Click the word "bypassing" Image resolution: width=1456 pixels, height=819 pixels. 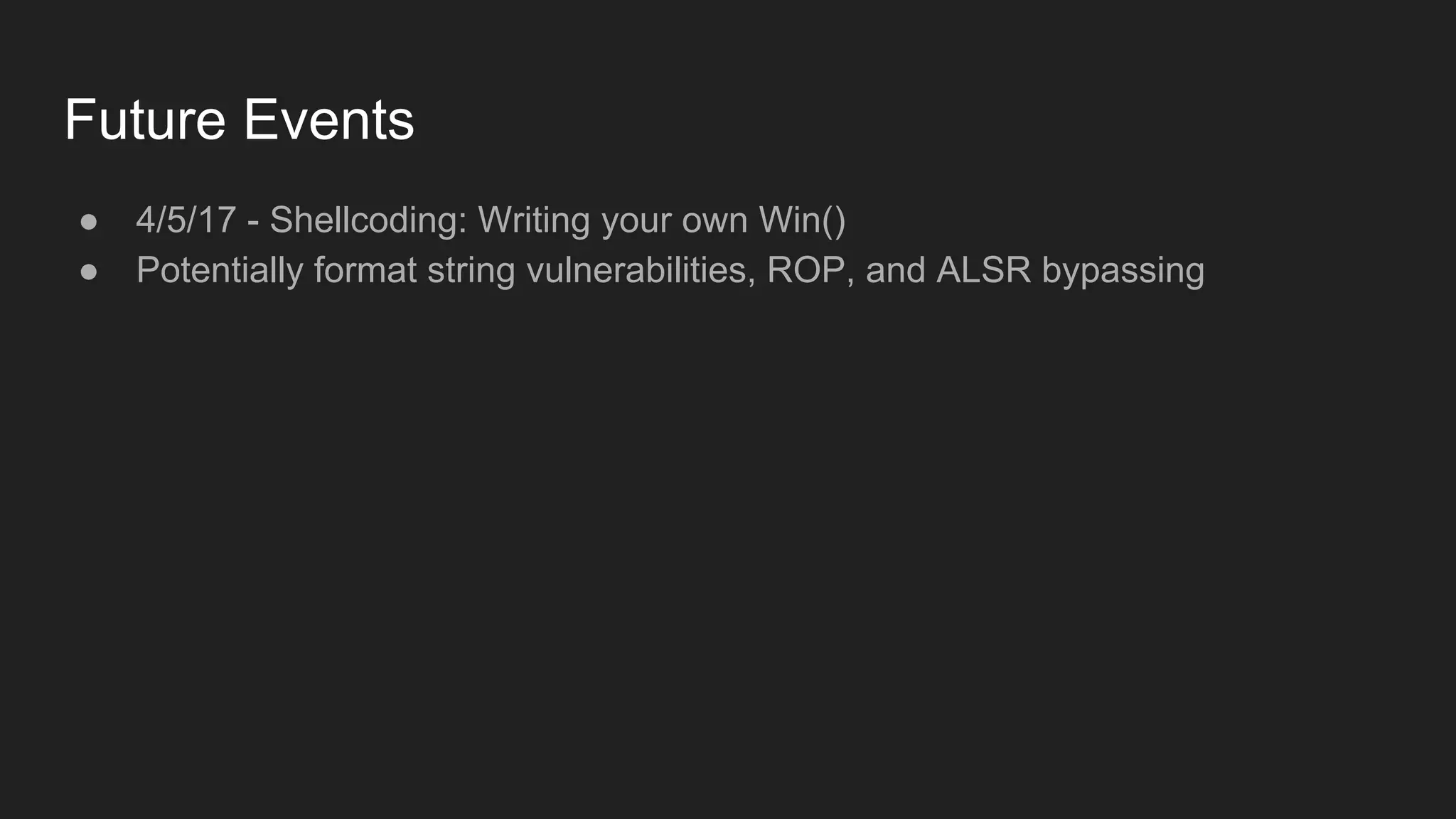[x=1123, y=272]
